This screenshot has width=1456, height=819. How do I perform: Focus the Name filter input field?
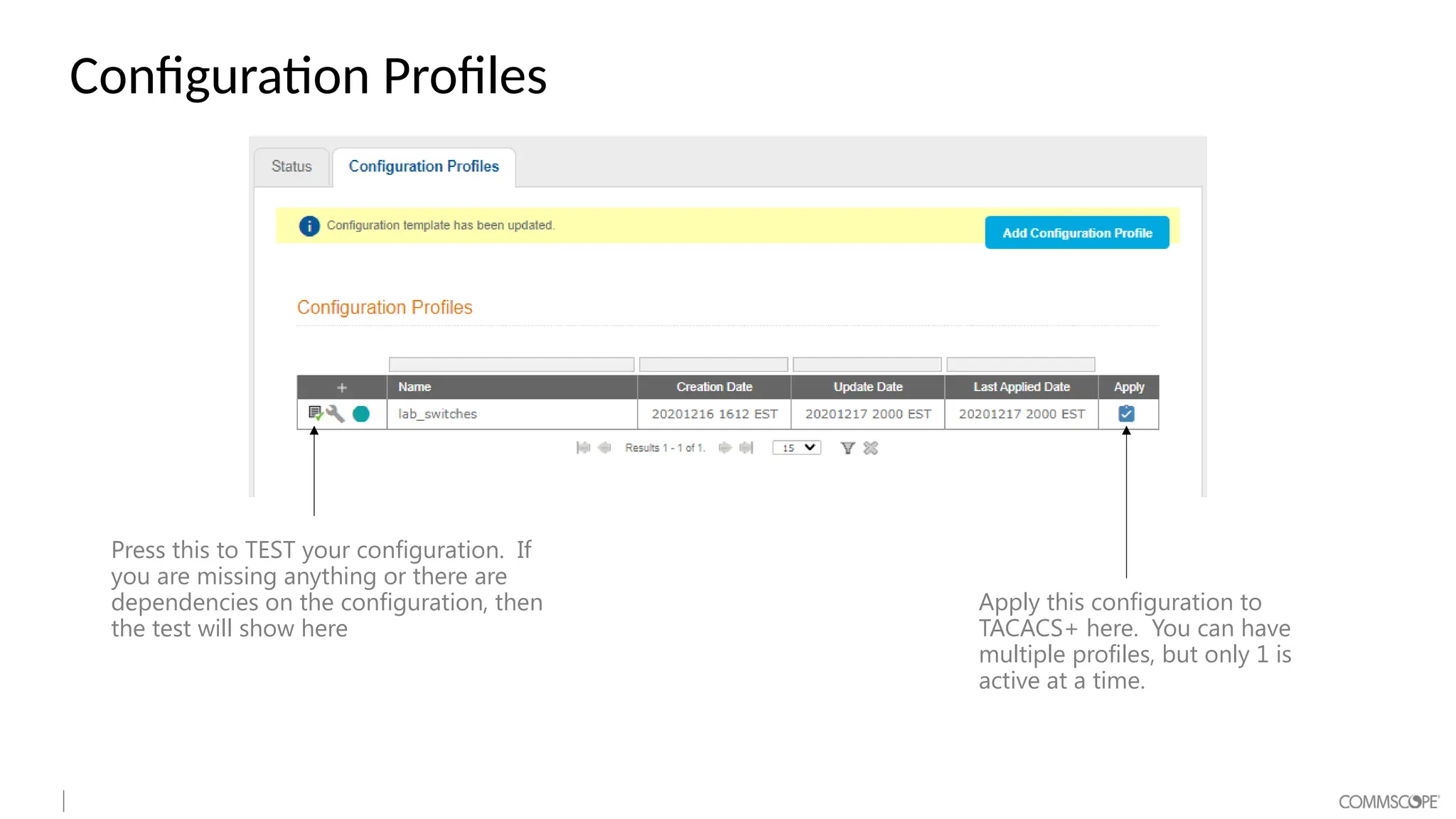[512, 365]
